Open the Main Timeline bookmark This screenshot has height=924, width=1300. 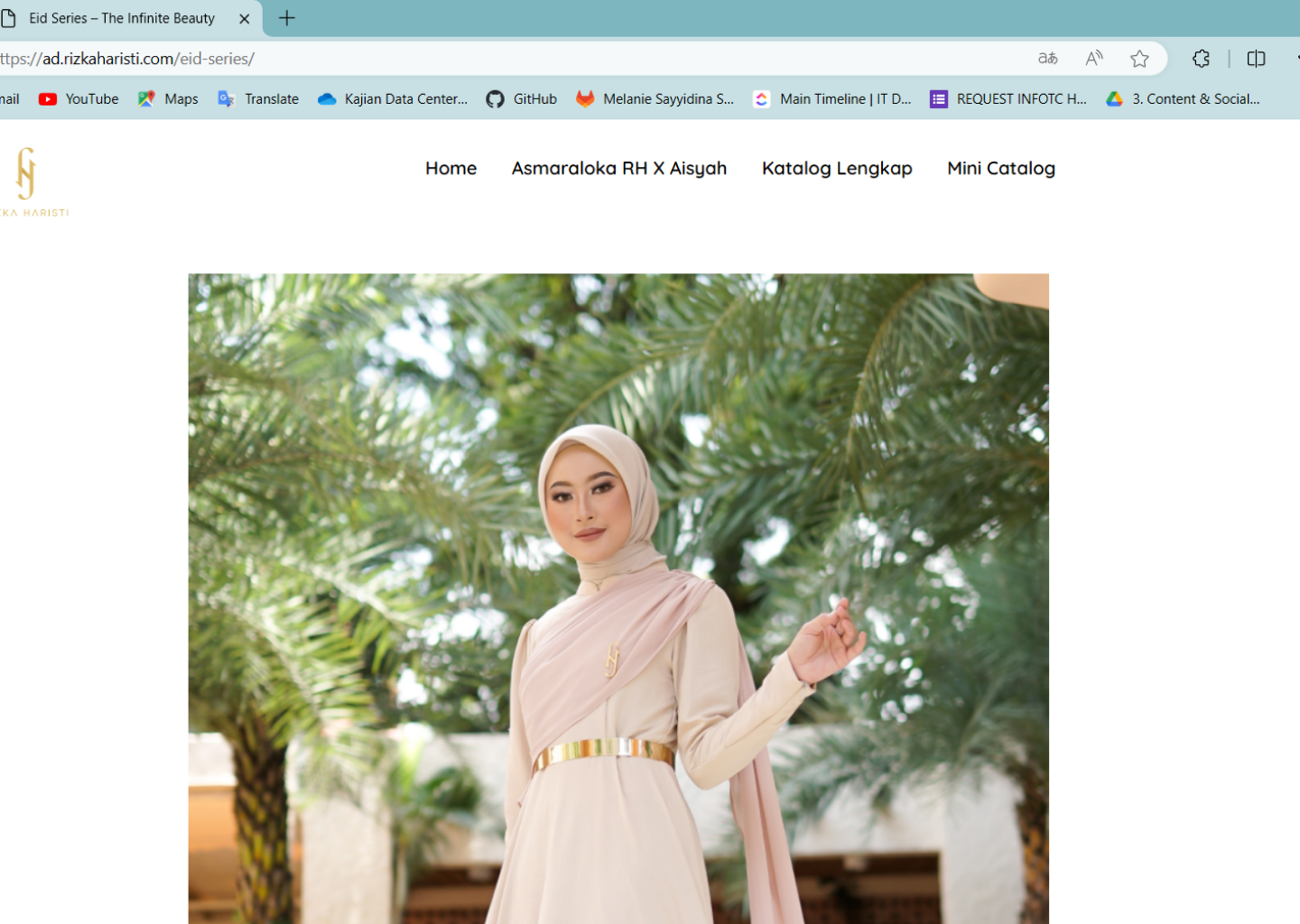point(832,99)
